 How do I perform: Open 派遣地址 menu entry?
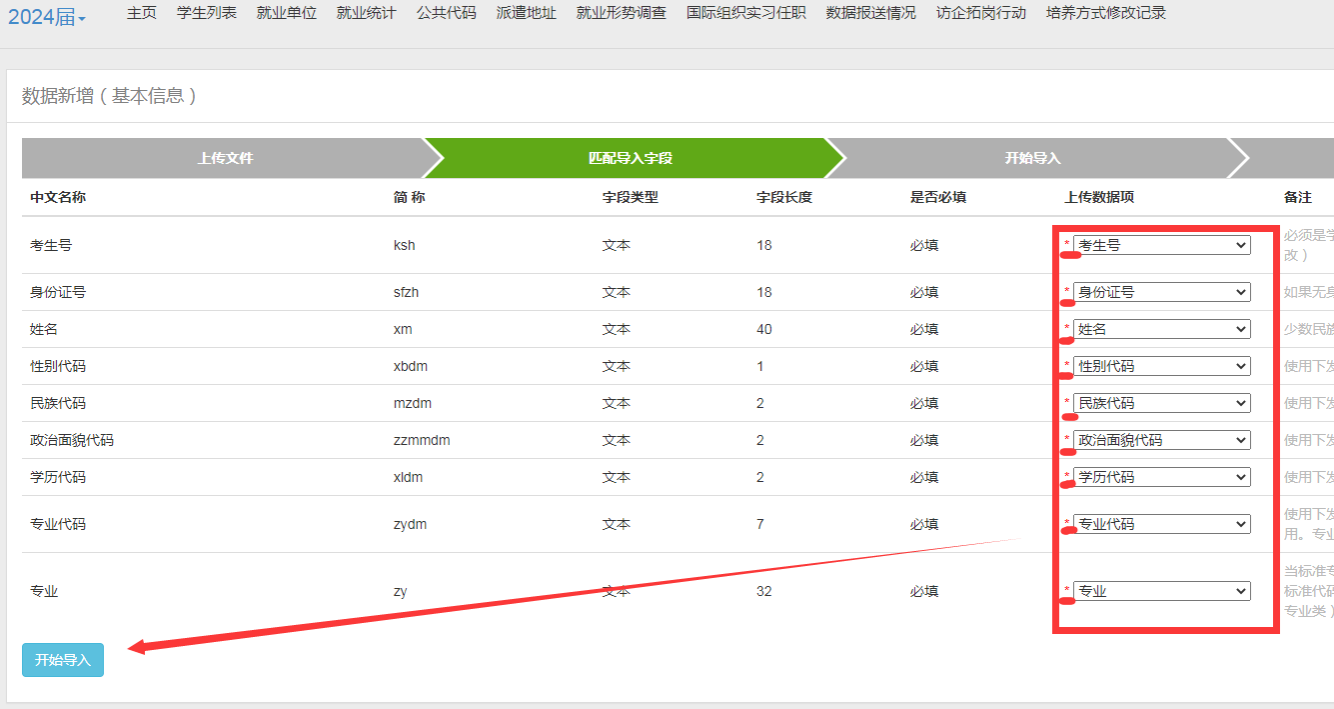(x=526, y=13)
